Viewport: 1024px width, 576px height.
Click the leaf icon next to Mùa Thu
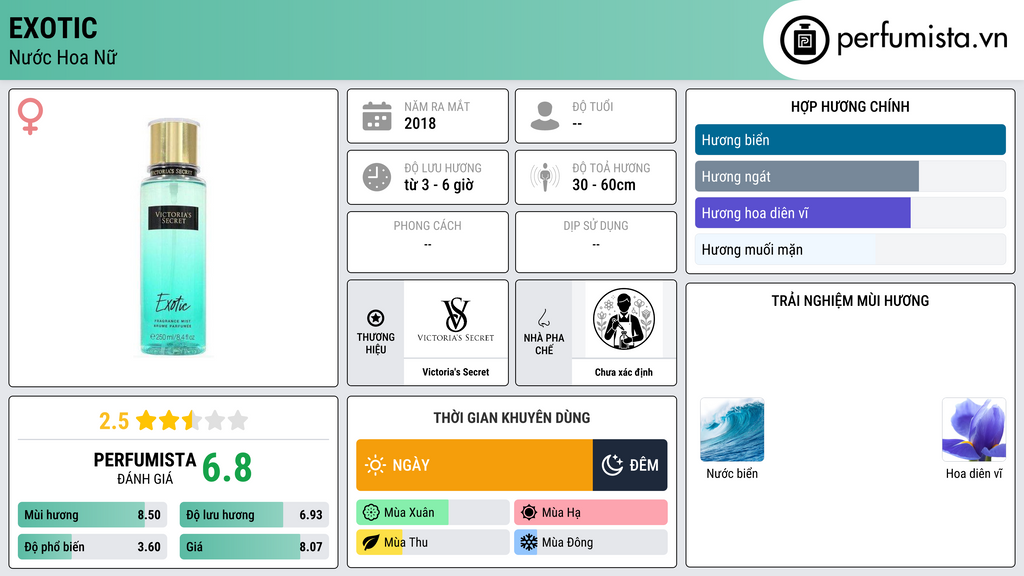[371, 542]
